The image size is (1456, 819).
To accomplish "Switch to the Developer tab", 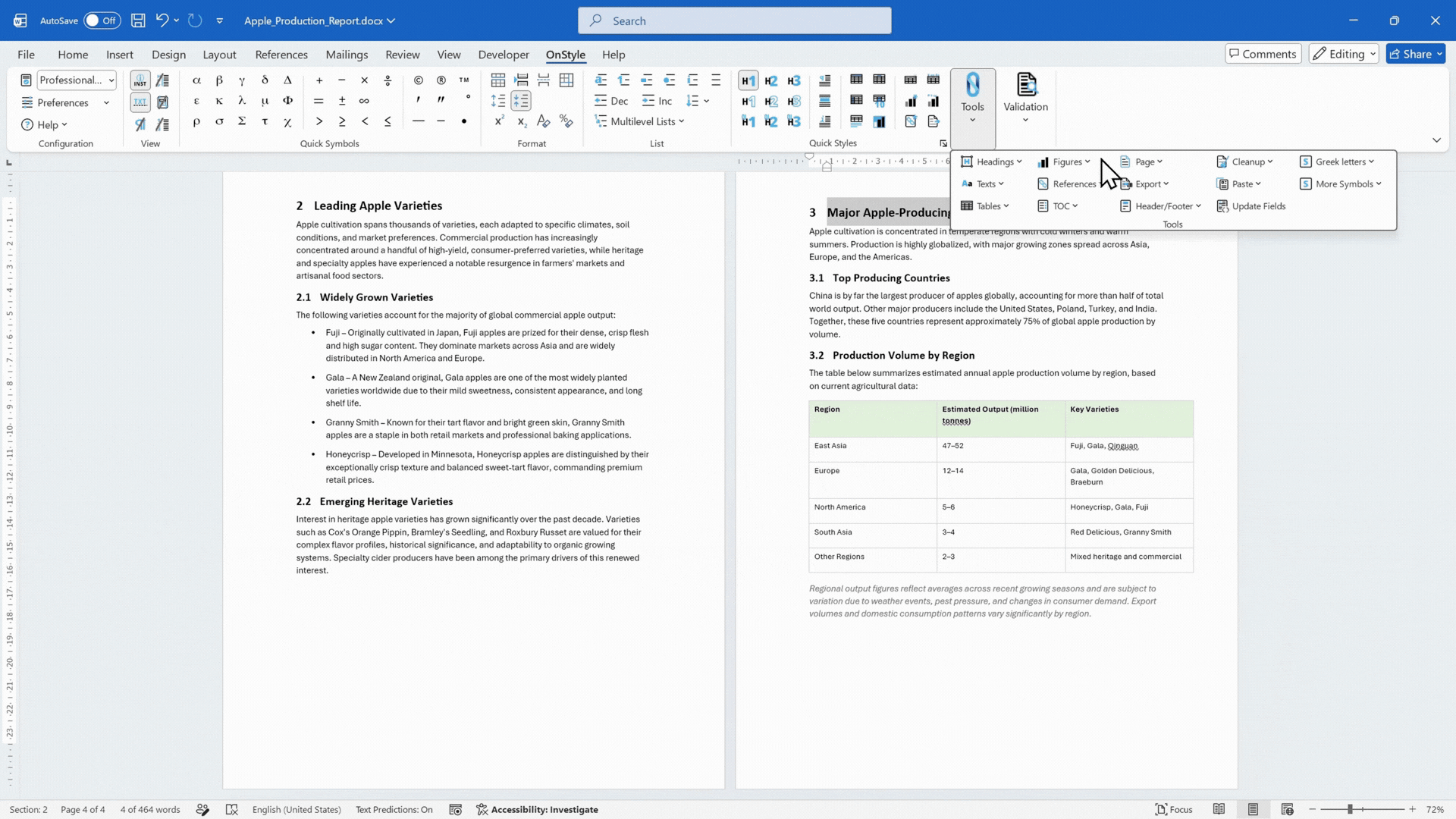I will pyautogui.click(x=504, y=55).
